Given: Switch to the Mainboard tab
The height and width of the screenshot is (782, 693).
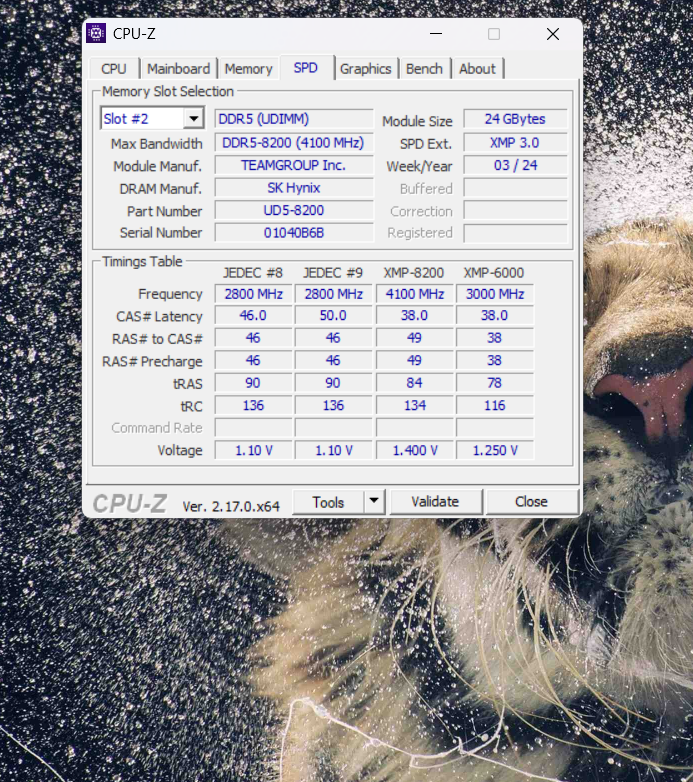Looking at the screenshot, I should coord(178,69).
